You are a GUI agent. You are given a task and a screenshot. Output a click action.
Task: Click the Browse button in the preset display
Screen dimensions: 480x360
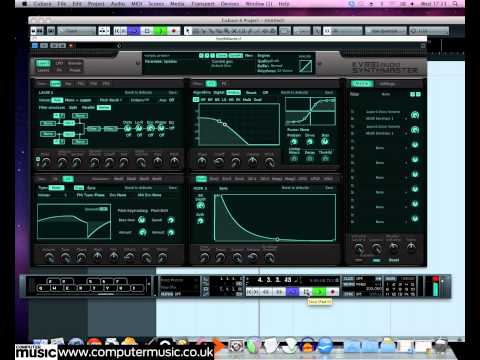236,56
